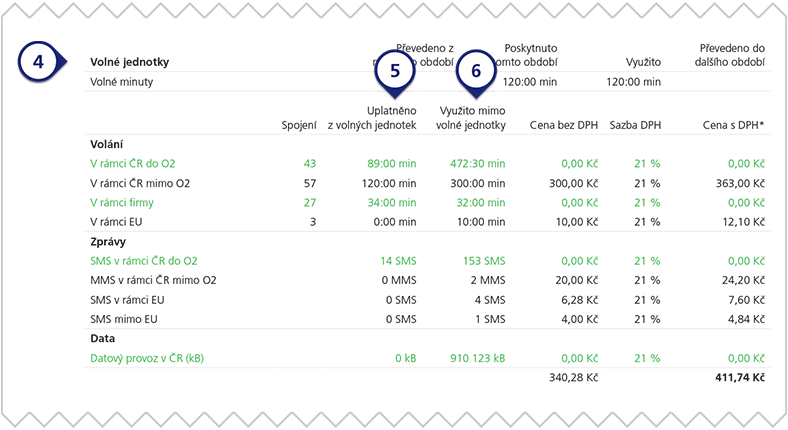The width and height of the screenshot is (788, 430).
Task: Click the 'V rámci firmy' row label
Action: click(121, 202)
